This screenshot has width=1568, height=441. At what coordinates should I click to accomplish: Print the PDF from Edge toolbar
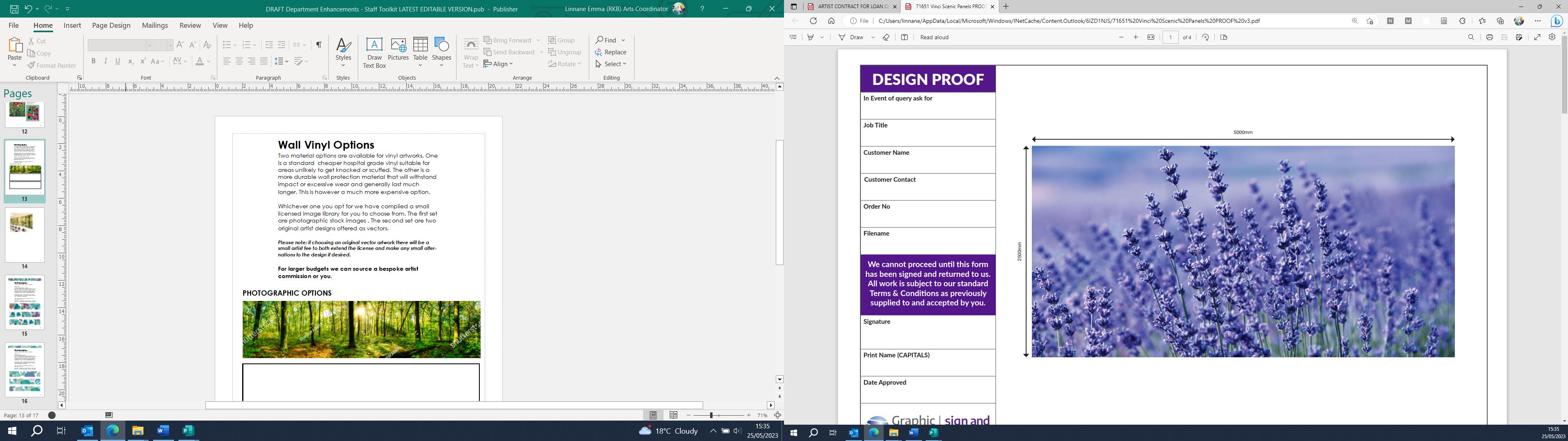point(1490,37)
